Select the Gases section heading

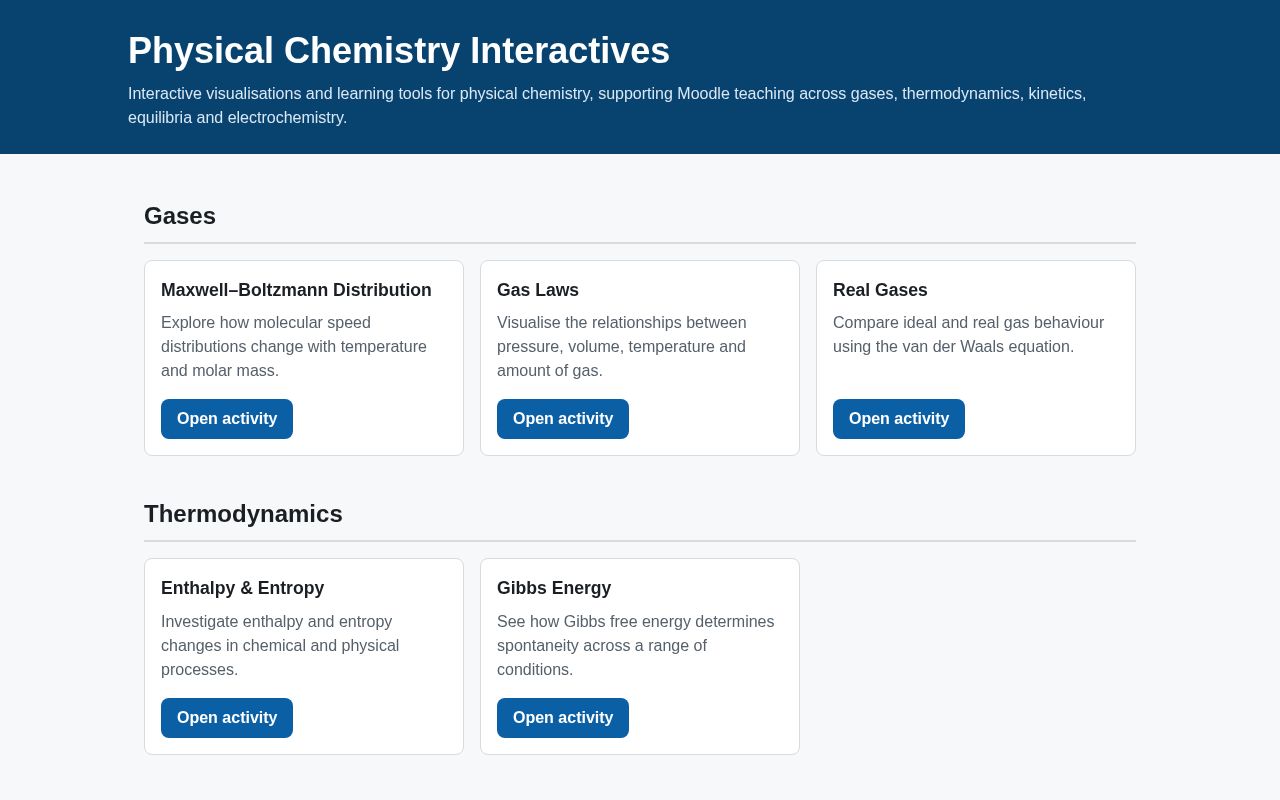180,216
